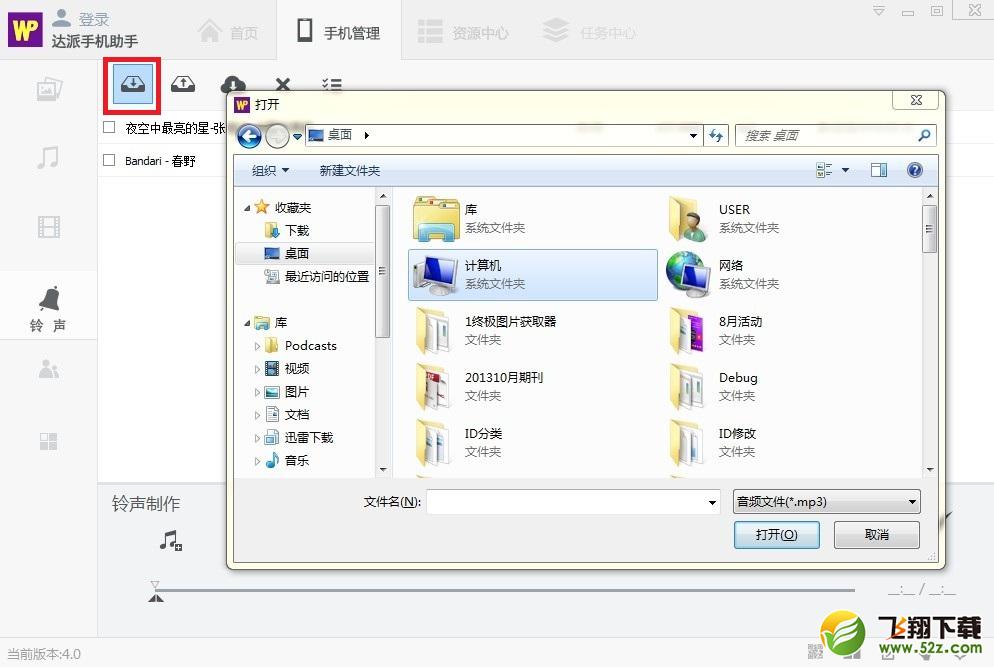Expand the 视频 videos tree node
The width and height of the screenshot is (994, 667).
(x=257, y=369)
